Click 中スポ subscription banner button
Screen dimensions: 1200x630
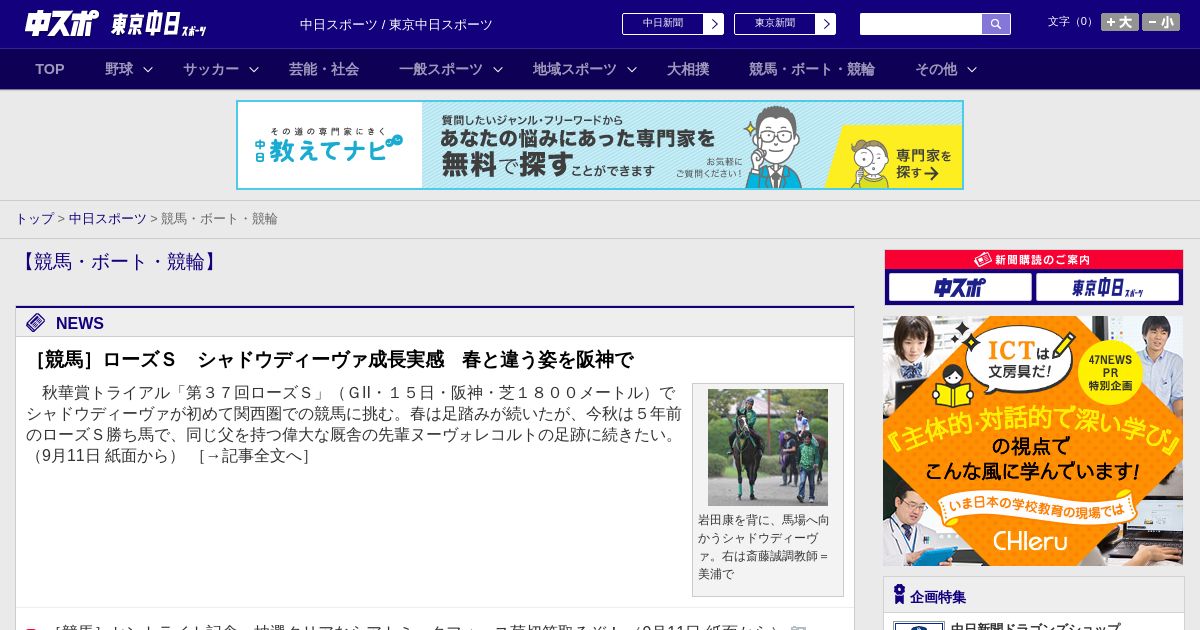pos(960,288)
